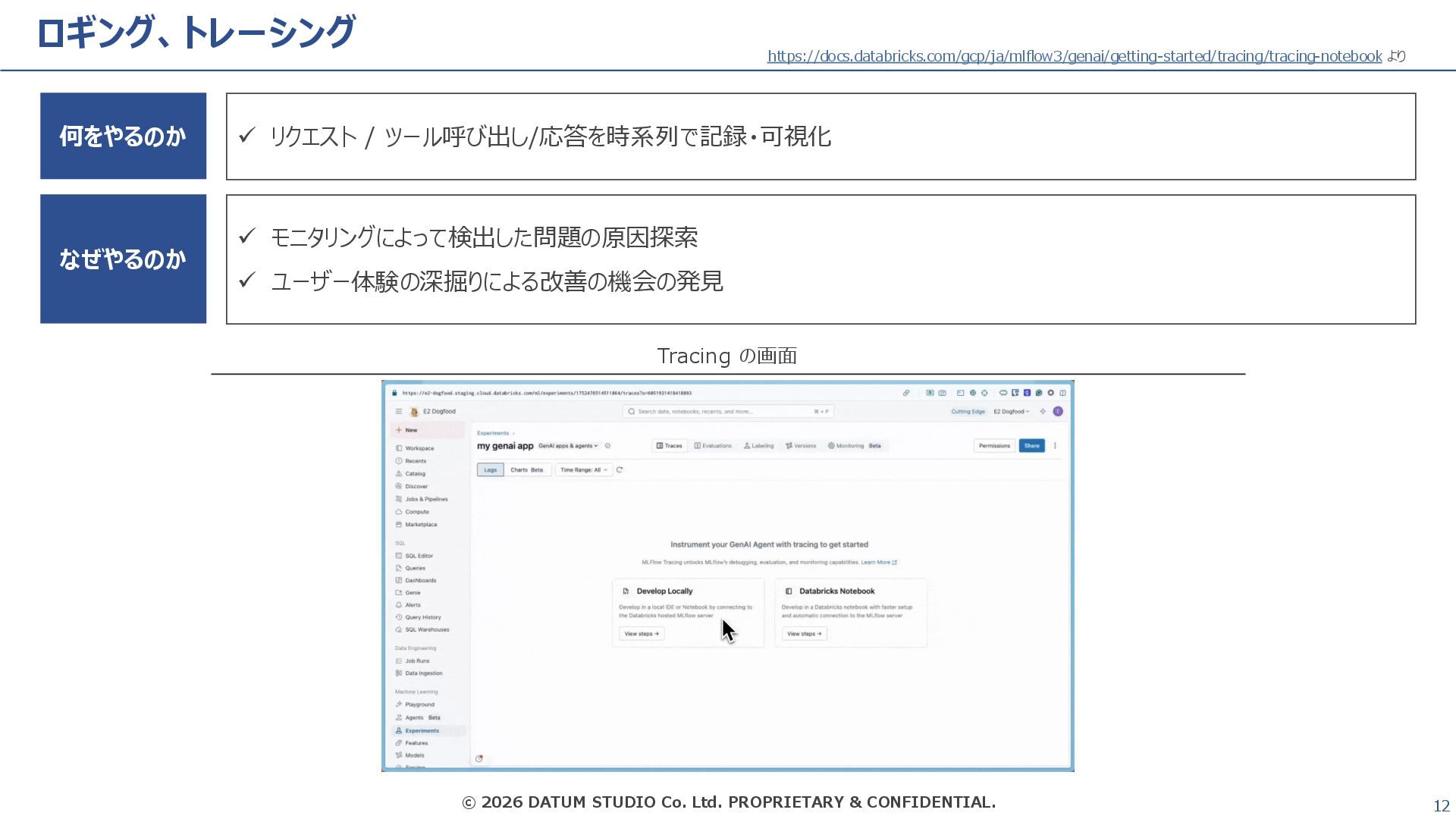Switch to Charts Beta view toggle
This screenshot has height=819, width=1456.
tap(526, 470)
